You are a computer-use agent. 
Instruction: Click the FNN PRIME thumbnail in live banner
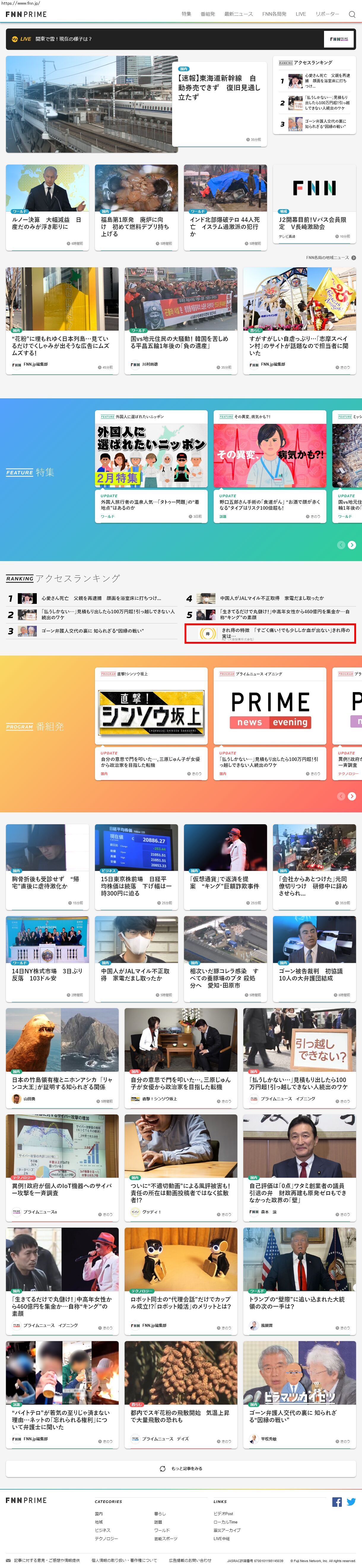point(339,39)
